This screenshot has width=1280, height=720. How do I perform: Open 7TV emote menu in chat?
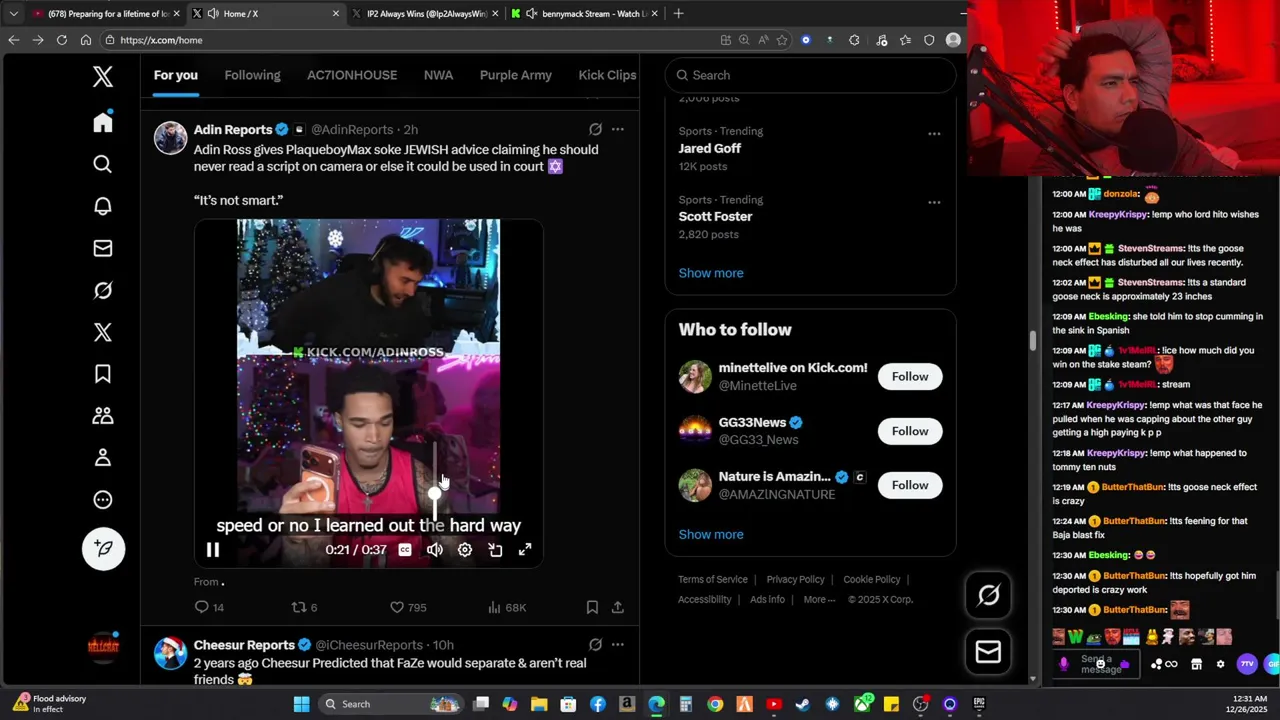click(1246, 664)
